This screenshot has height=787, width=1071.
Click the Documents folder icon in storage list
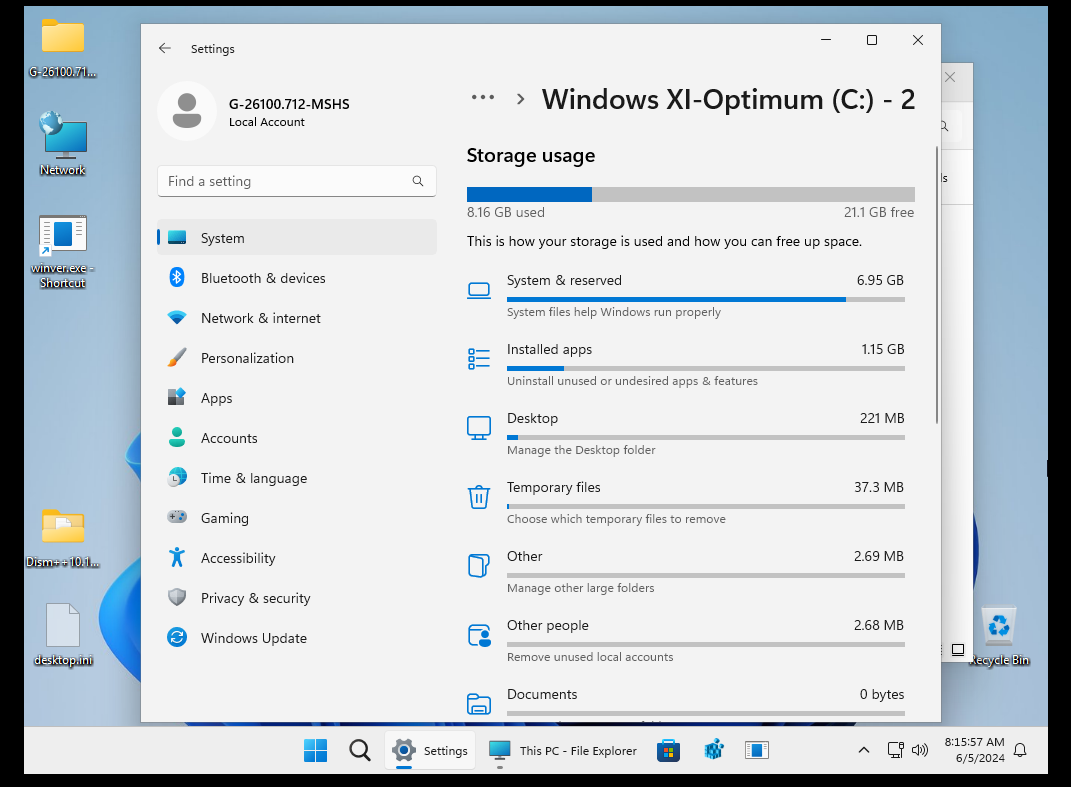pyautogui.click(x=479, y=703)
